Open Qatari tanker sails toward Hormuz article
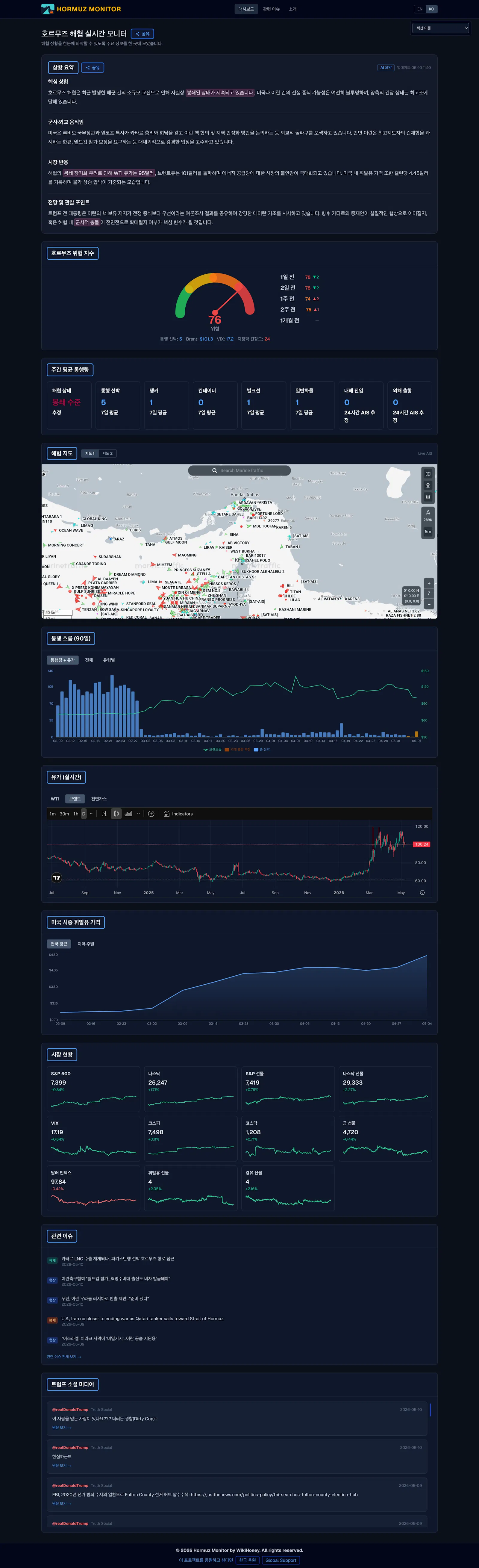 pyautogui.click(x=143, y=1319)
